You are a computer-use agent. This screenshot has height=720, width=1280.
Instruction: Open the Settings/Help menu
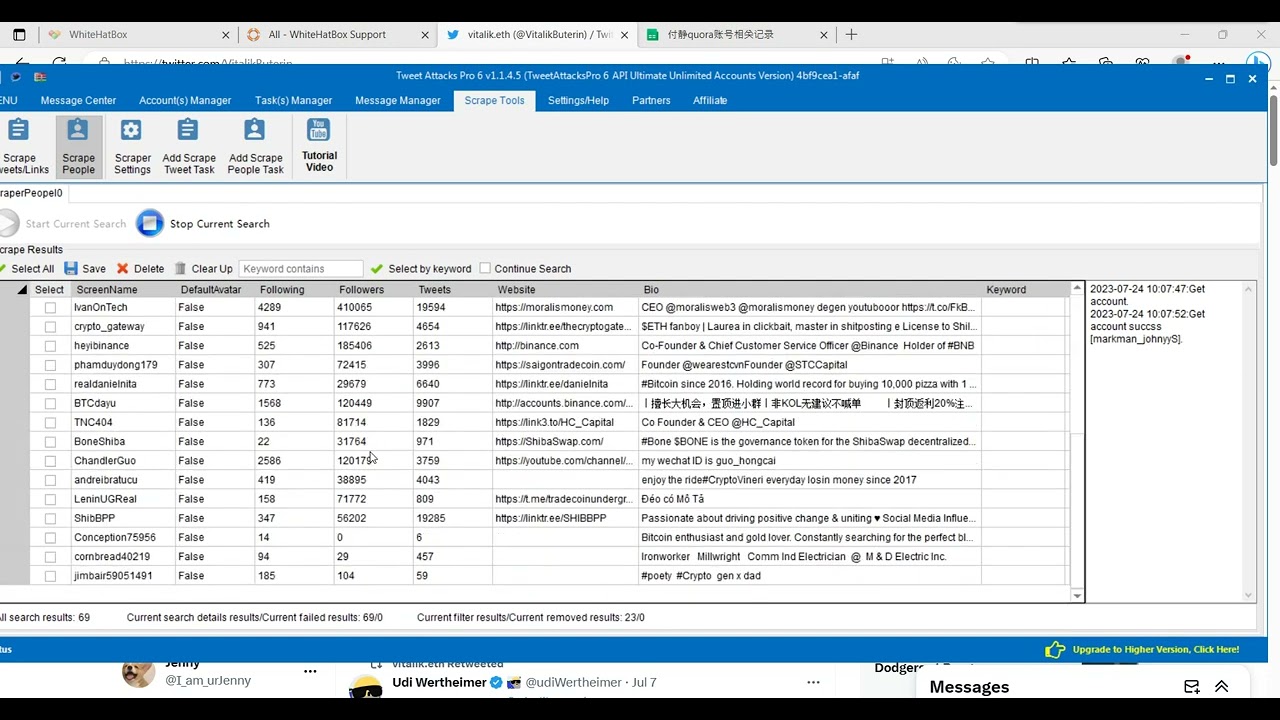pos(578,100)
